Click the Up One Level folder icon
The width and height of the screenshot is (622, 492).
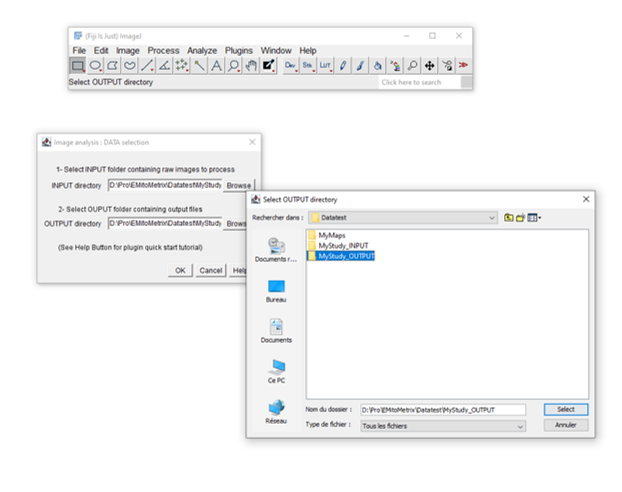pyautogui.click(x=509, y=217)
